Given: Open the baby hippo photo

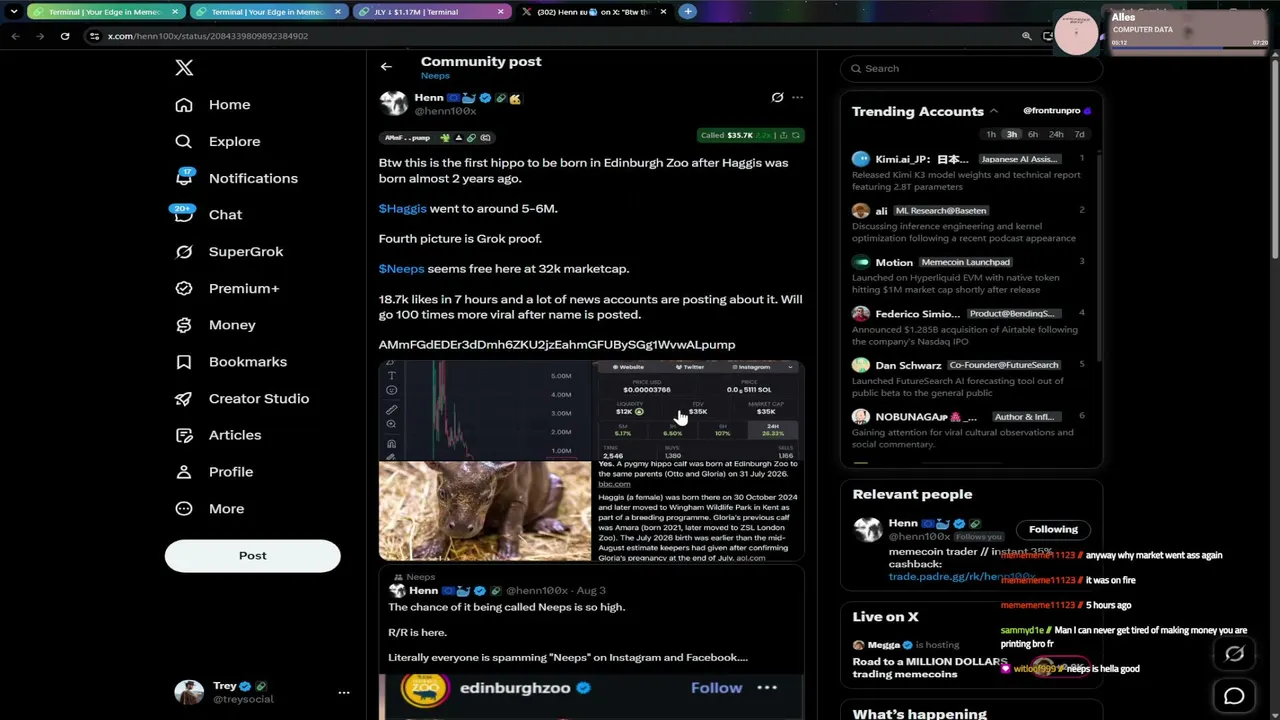Looking at the screenshot, I should coord(485,511).
